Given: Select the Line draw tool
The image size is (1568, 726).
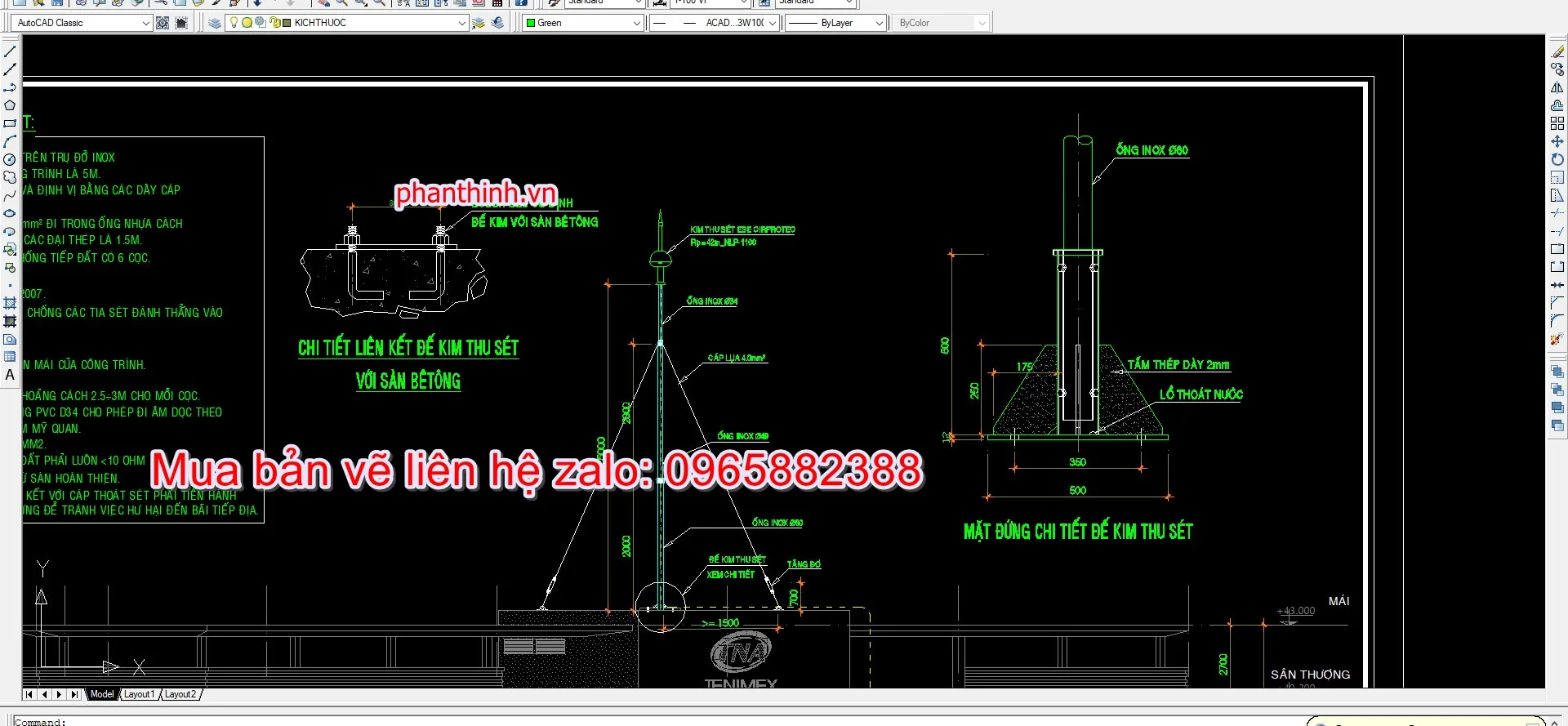Looking at the screenshot, I should tap(10, 51).
